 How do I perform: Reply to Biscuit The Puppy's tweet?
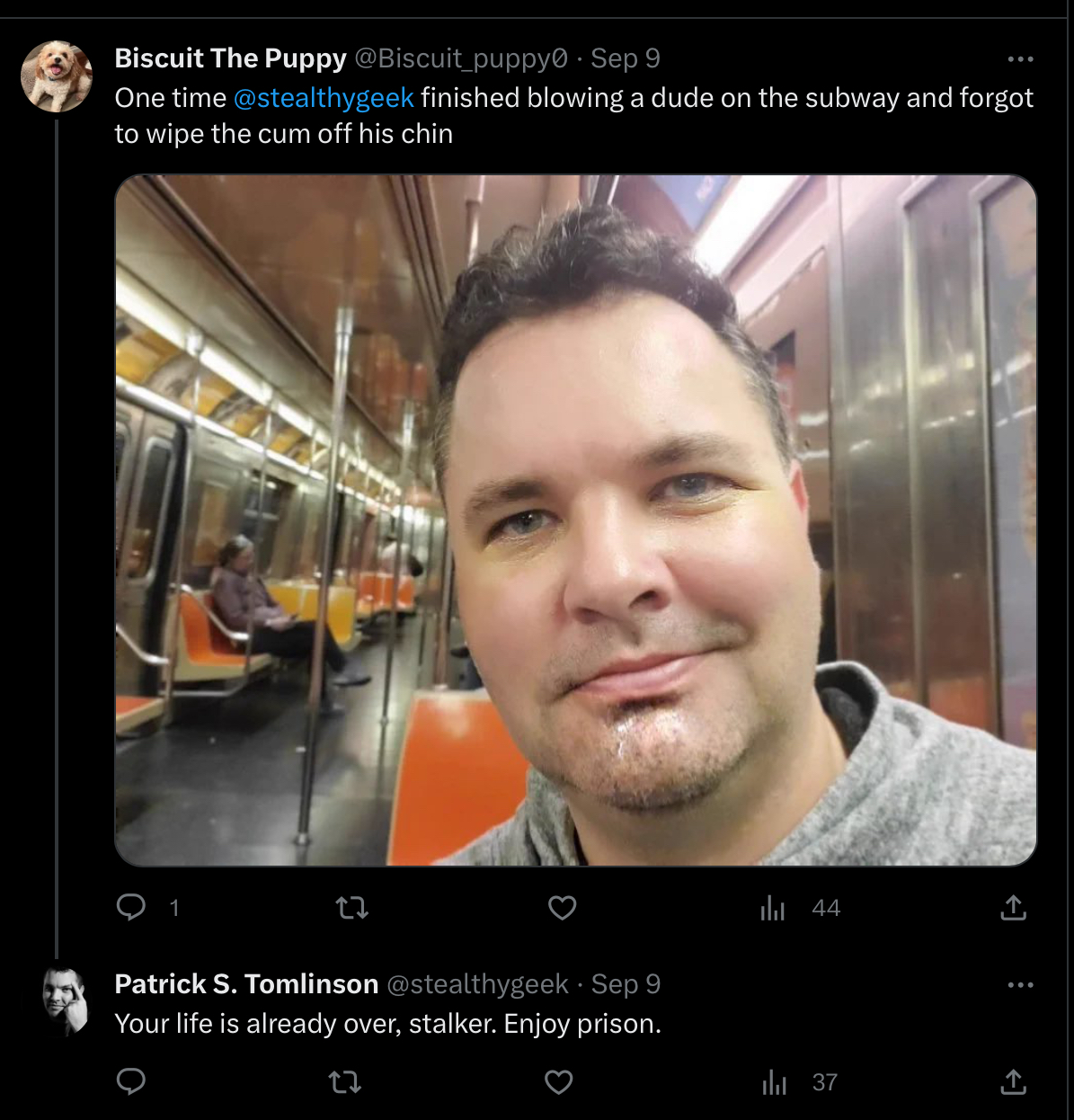[x=131, y=908]
